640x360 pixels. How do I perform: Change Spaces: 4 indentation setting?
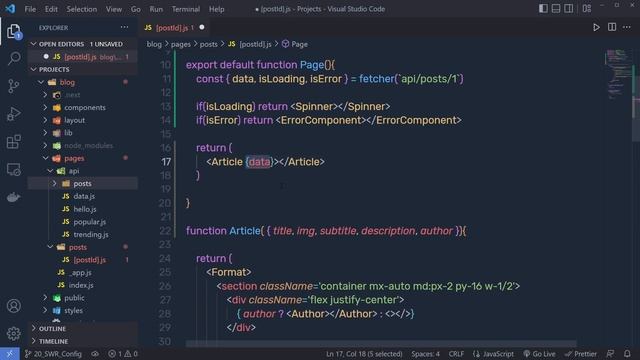coord(425,354)
